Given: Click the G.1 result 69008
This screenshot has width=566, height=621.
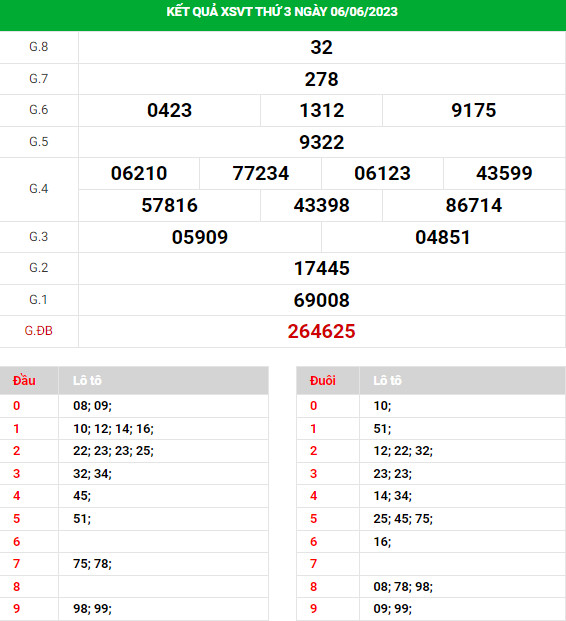Looking at the screenshot, I should pos(321,300).
